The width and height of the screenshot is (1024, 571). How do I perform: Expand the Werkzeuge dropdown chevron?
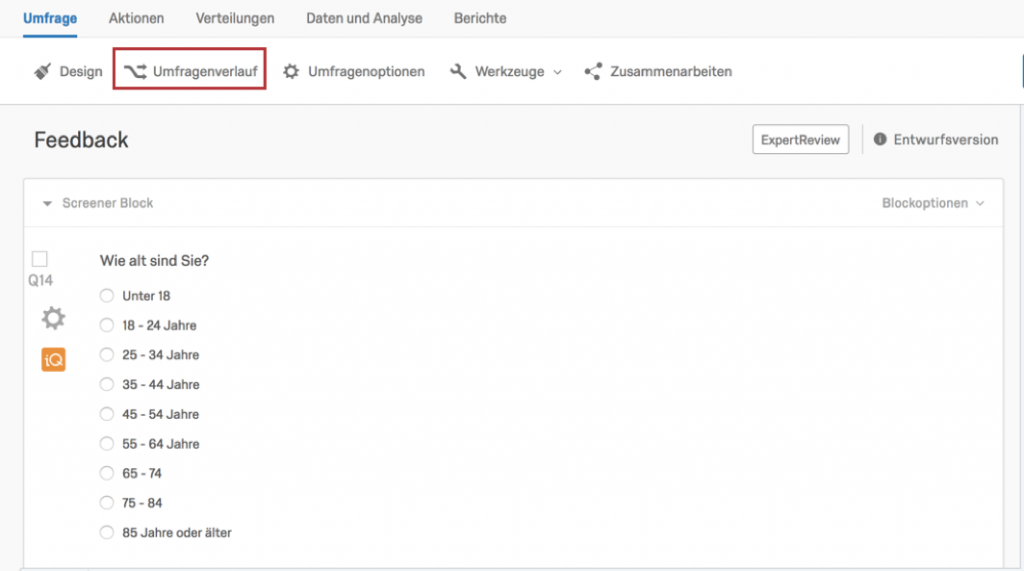557,73
